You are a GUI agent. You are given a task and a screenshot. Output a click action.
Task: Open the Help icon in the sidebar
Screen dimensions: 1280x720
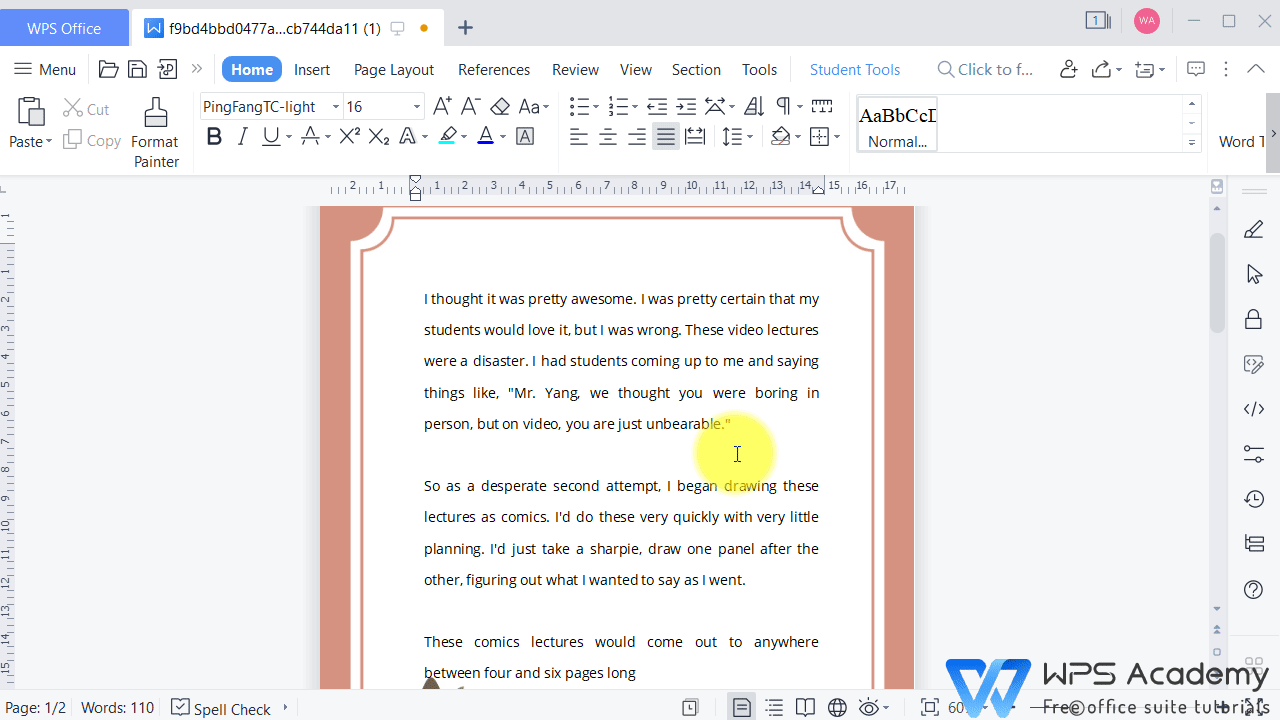pyautogui.click(x=1253, y=590)
